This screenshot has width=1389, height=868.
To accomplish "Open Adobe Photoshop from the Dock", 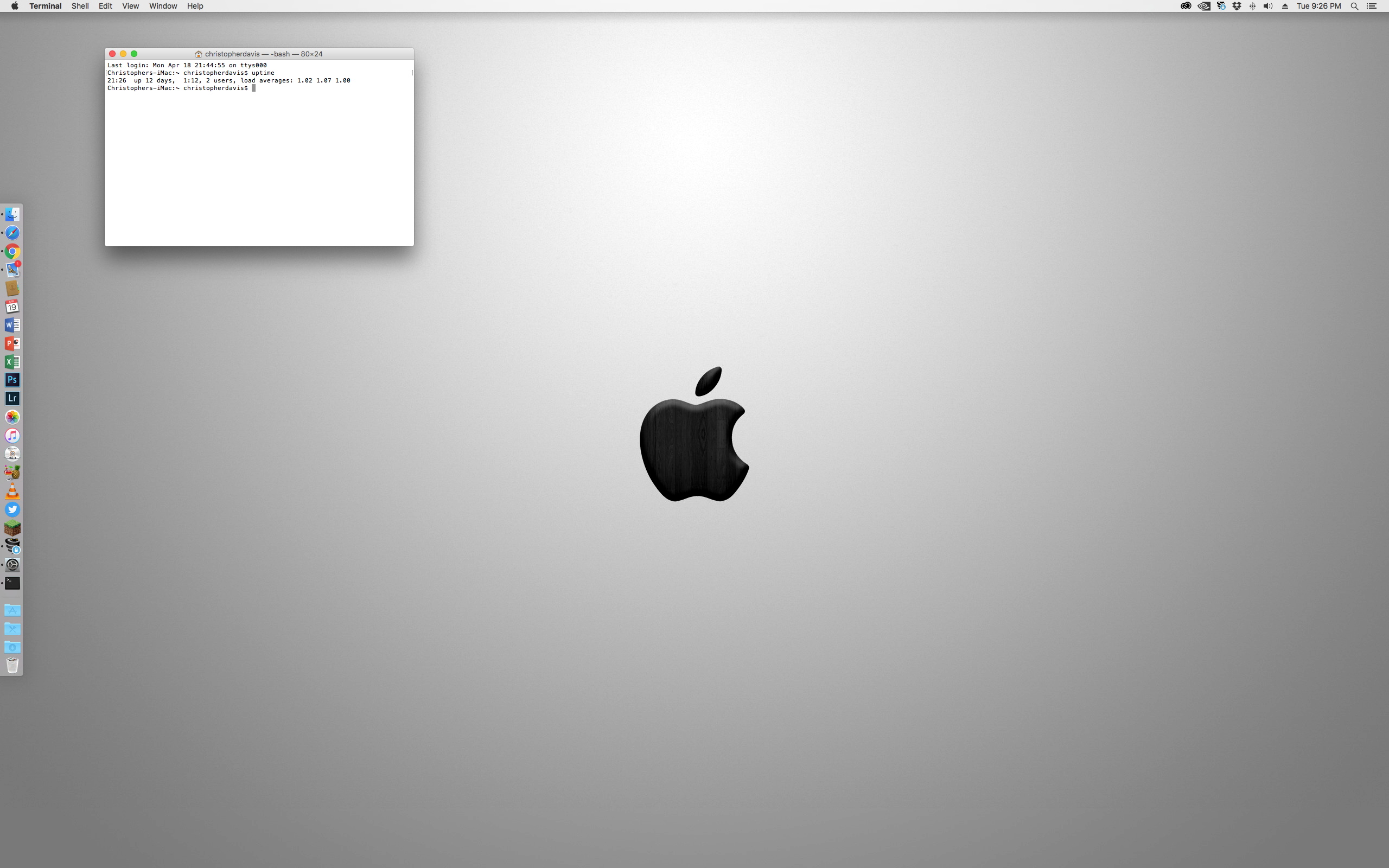I will [x=12, y=380].
